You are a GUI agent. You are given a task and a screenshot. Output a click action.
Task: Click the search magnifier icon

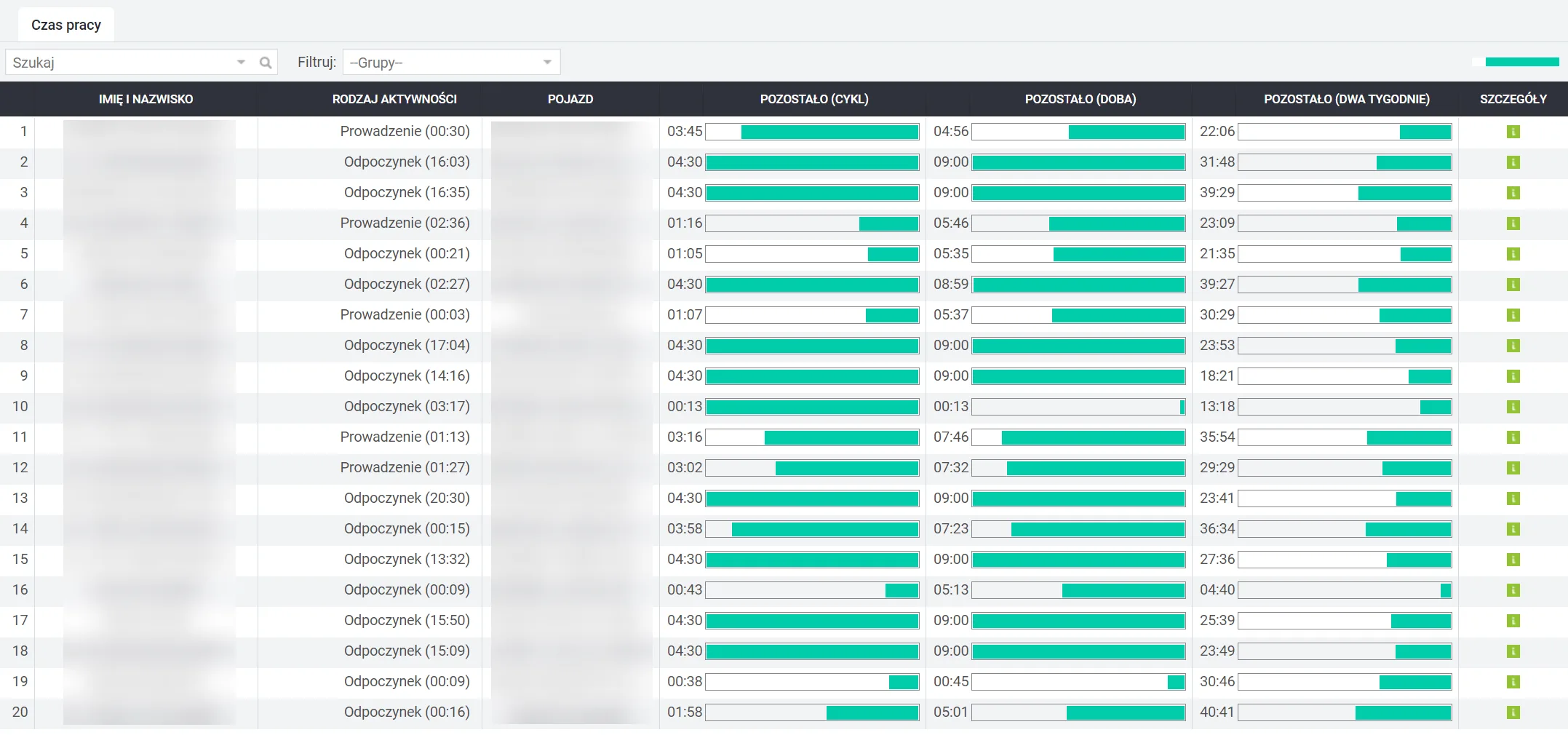click(266, 63)
